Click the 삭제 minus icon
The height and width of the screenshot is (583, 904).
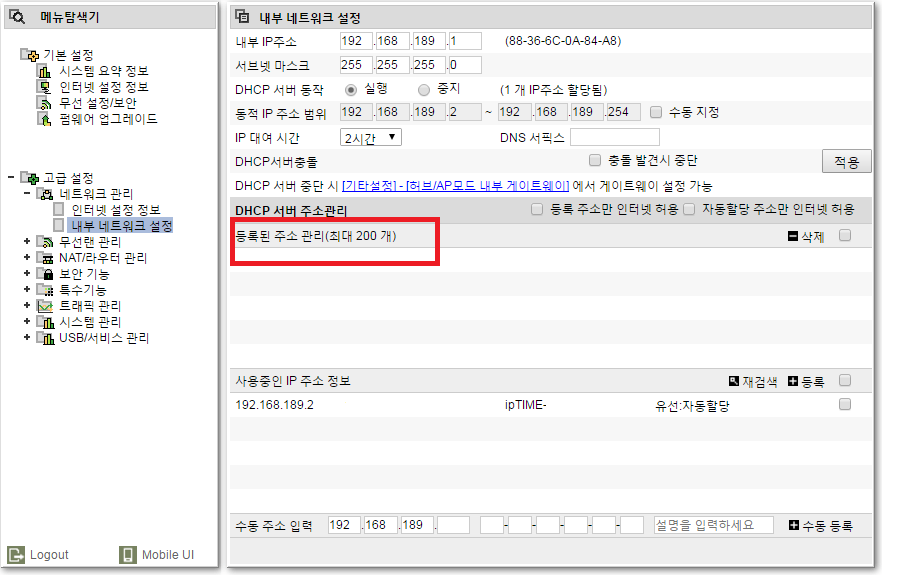coord(793,236)
